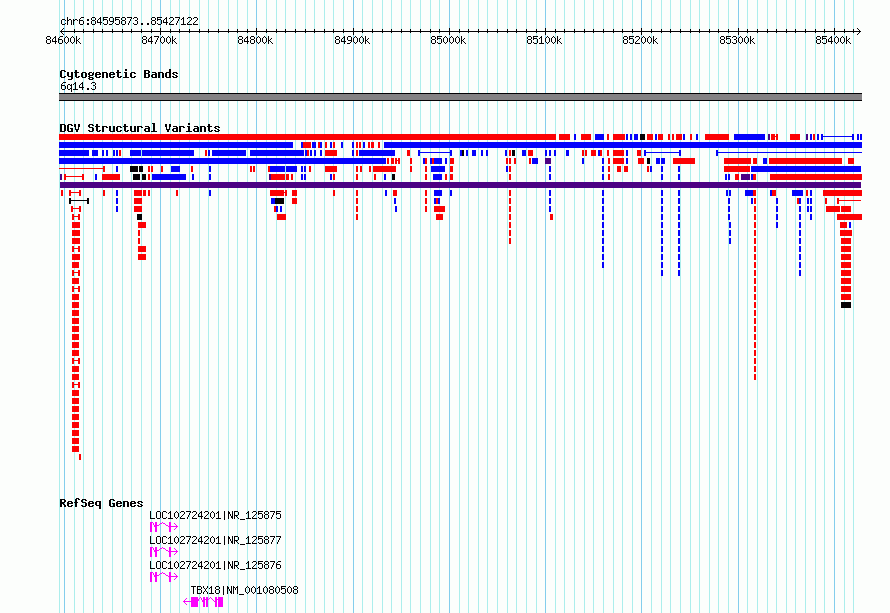Click the 85400k ruler label
This screenshot has height=613, width=890.
833,40
